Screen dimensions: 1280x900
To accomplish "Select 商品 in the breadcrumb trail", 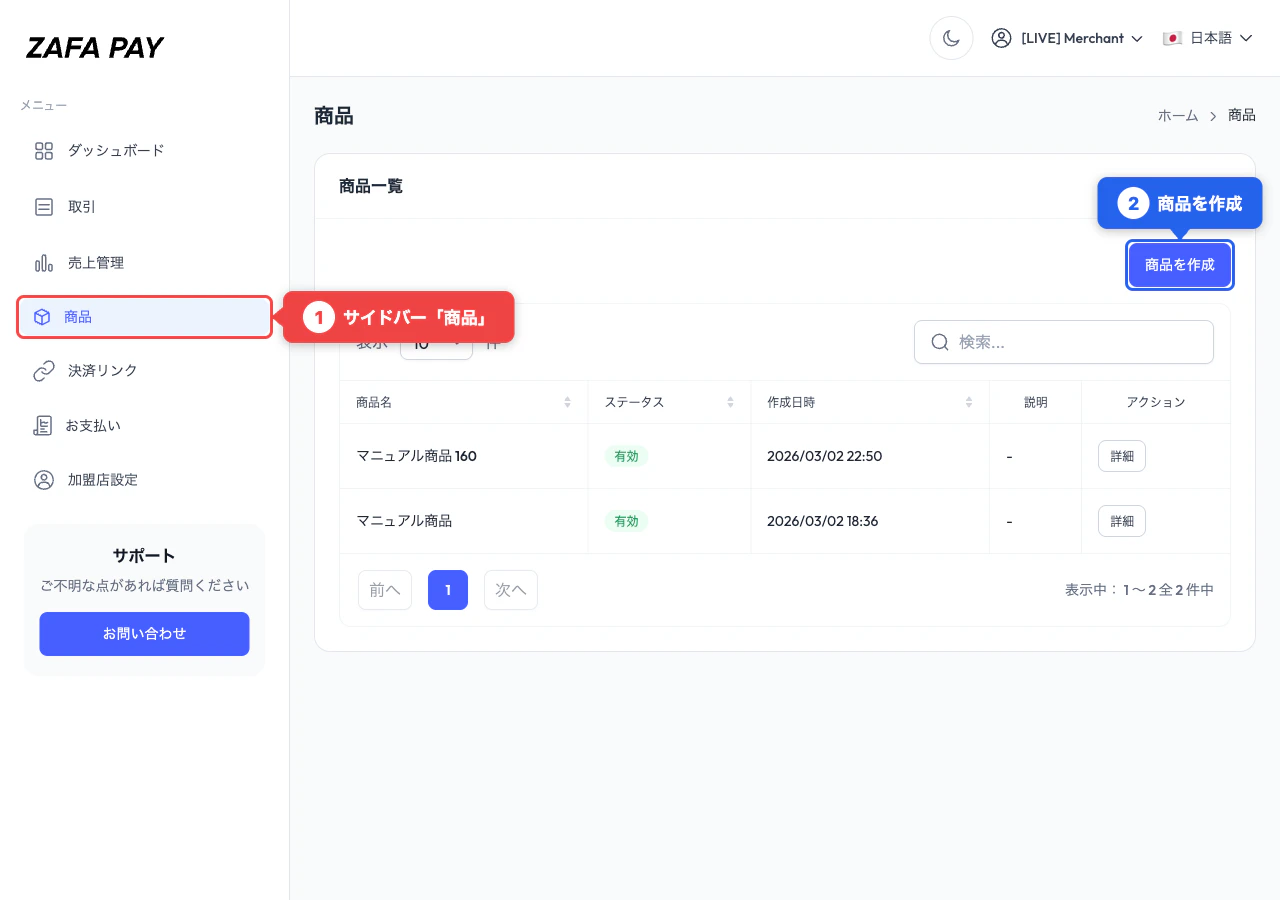I will [1241, 115].
